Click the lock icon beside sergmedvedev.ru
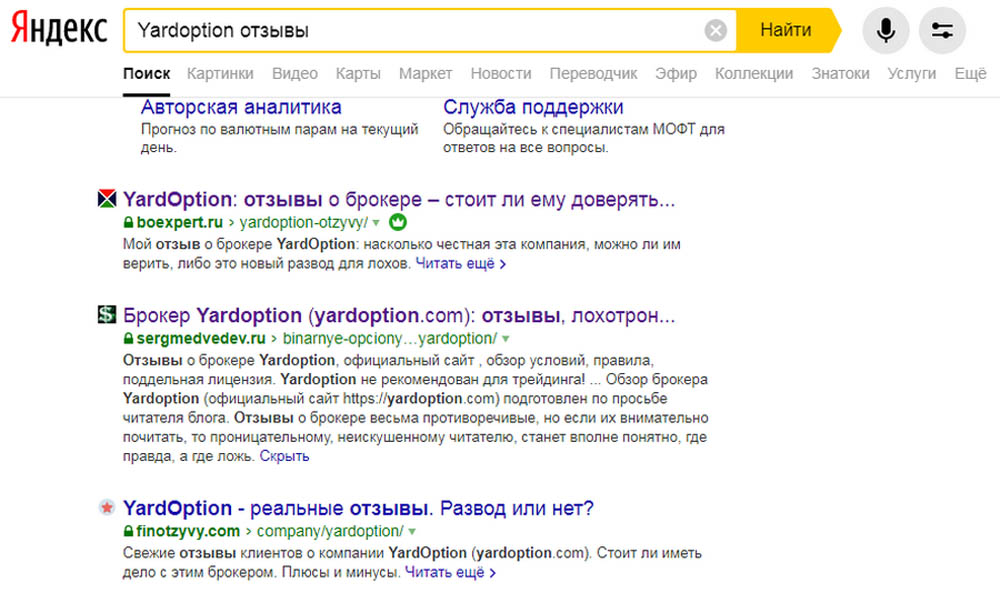The height and width of the screenshot is (593, 1000). (x=128, y=338)
